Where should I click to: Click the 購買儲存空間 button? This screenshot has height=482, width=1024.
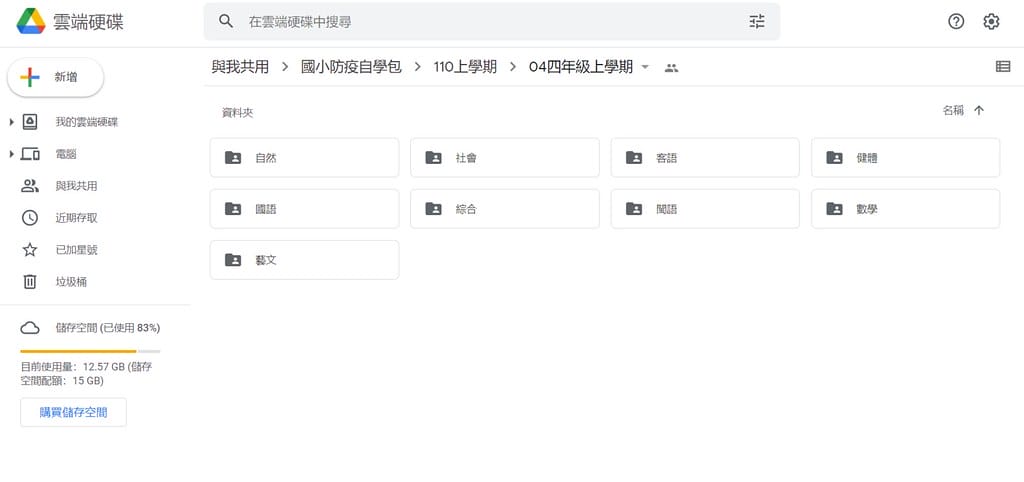coord(73,412)
